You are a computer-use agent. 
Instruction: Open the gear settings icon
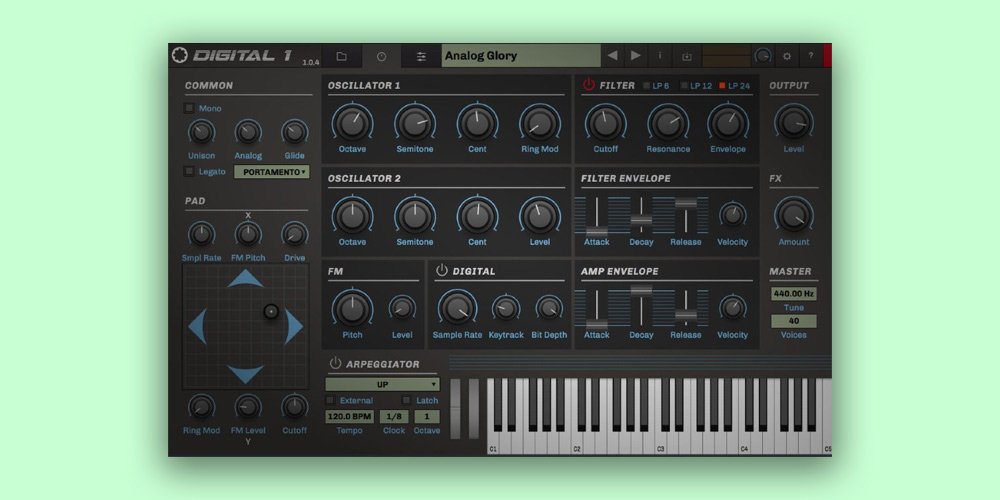coord(787,56)
